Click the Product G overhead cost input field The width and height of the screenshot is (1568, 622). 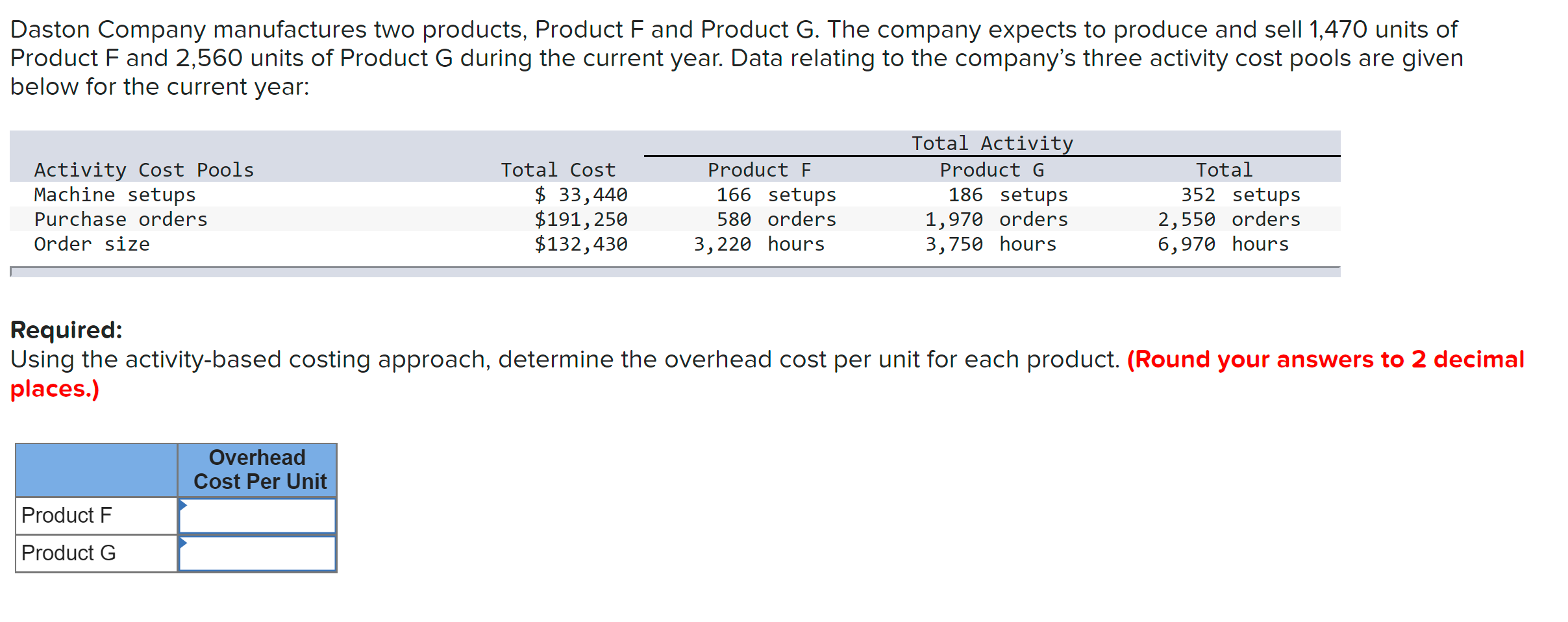click(257, 554)
